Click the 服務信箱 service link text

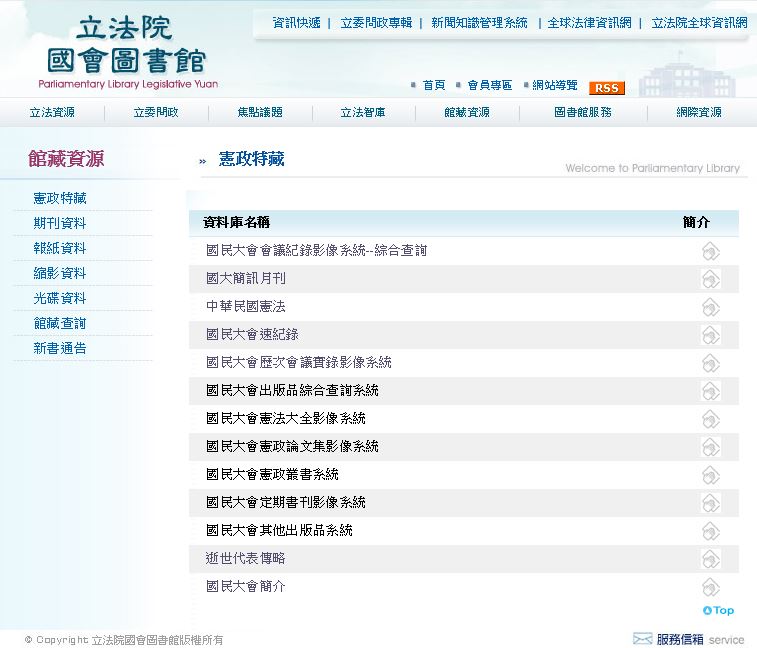pos(700,640)
